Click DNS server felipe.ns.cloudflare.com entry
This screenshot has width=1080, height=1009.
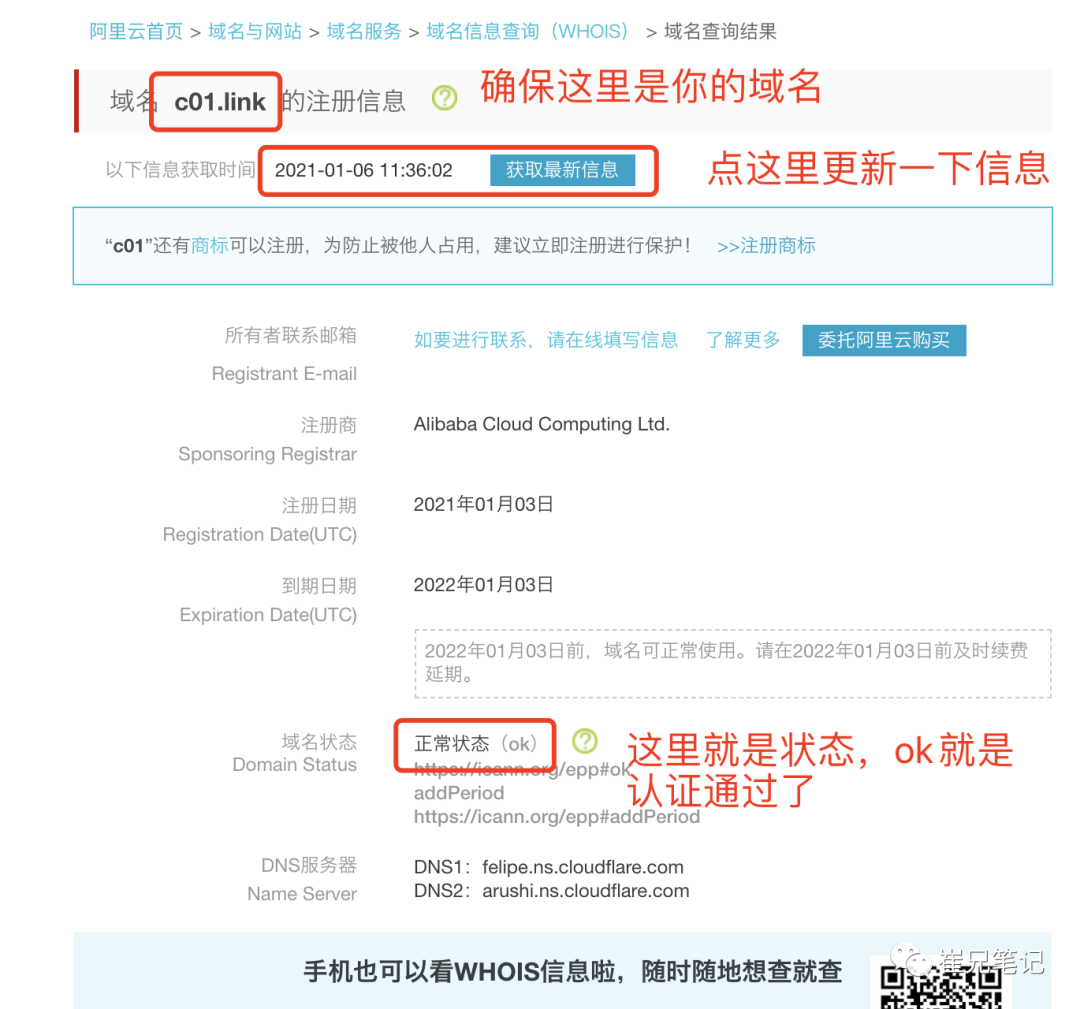point(548,866)
